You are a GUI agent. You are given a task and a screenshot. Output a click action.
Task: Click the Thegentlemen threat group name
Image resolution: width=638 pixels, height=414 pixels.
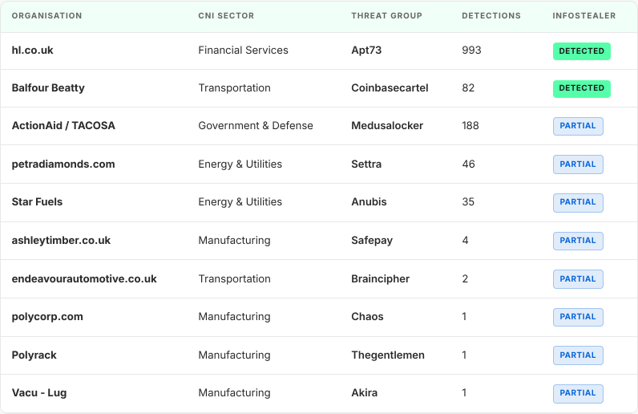[x=388, y=355]
